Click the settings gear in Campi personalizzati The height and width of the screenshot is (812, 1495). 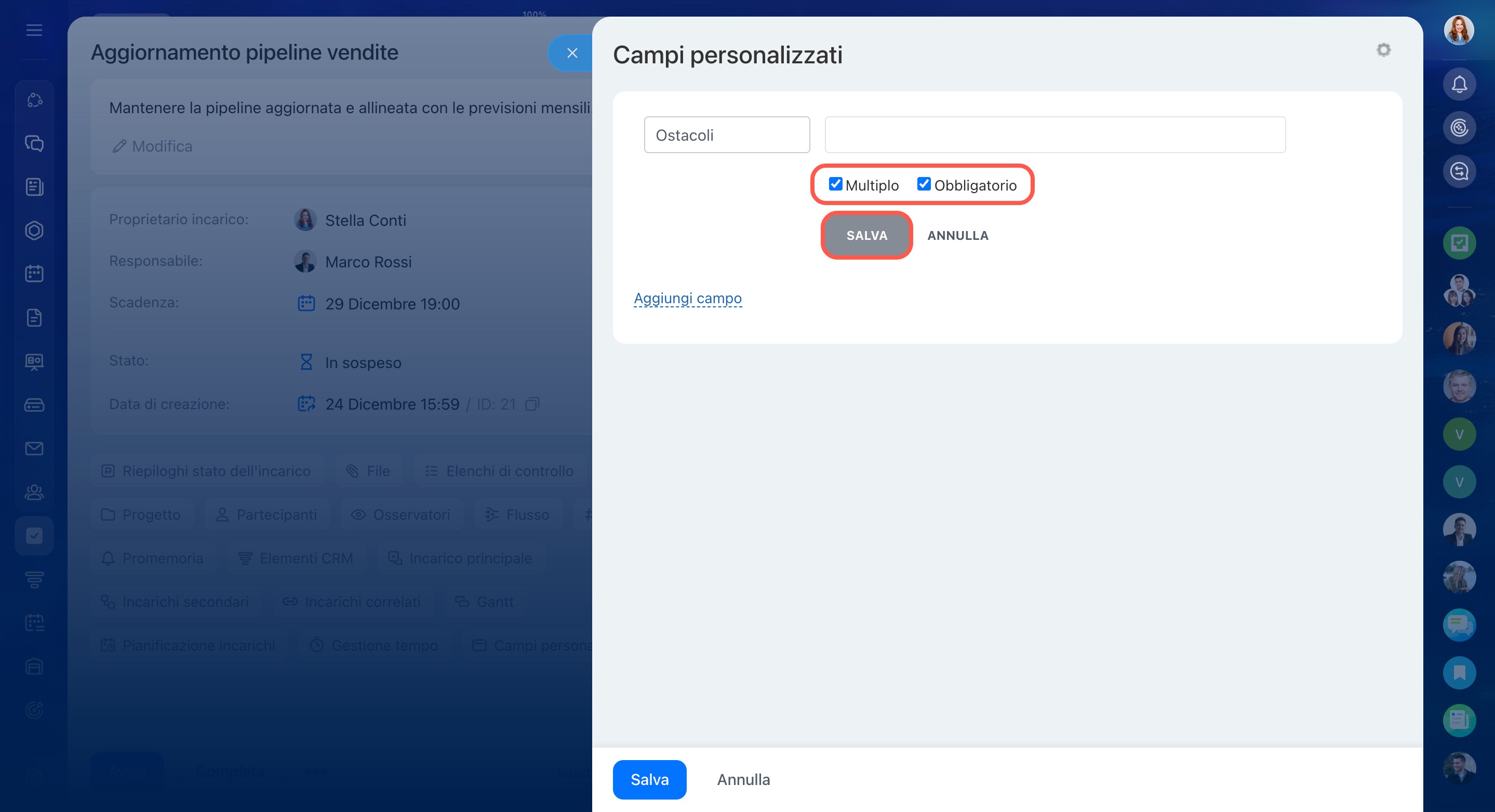click(x=1383, y=50)
